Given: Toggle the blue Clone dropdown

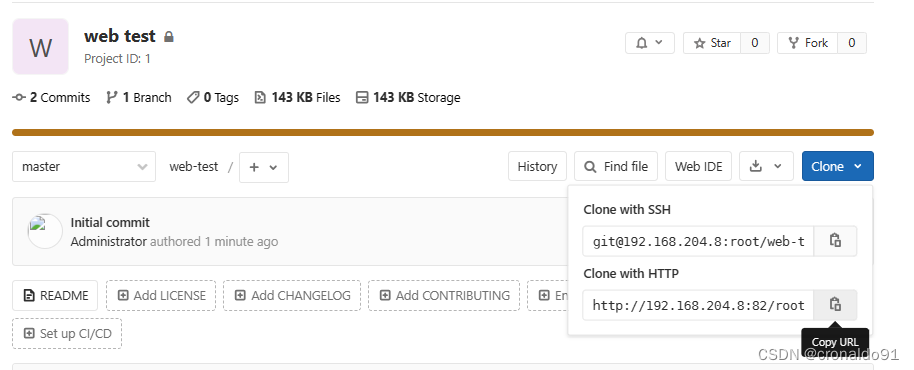Looking at the screenshot, I should 838,167.
